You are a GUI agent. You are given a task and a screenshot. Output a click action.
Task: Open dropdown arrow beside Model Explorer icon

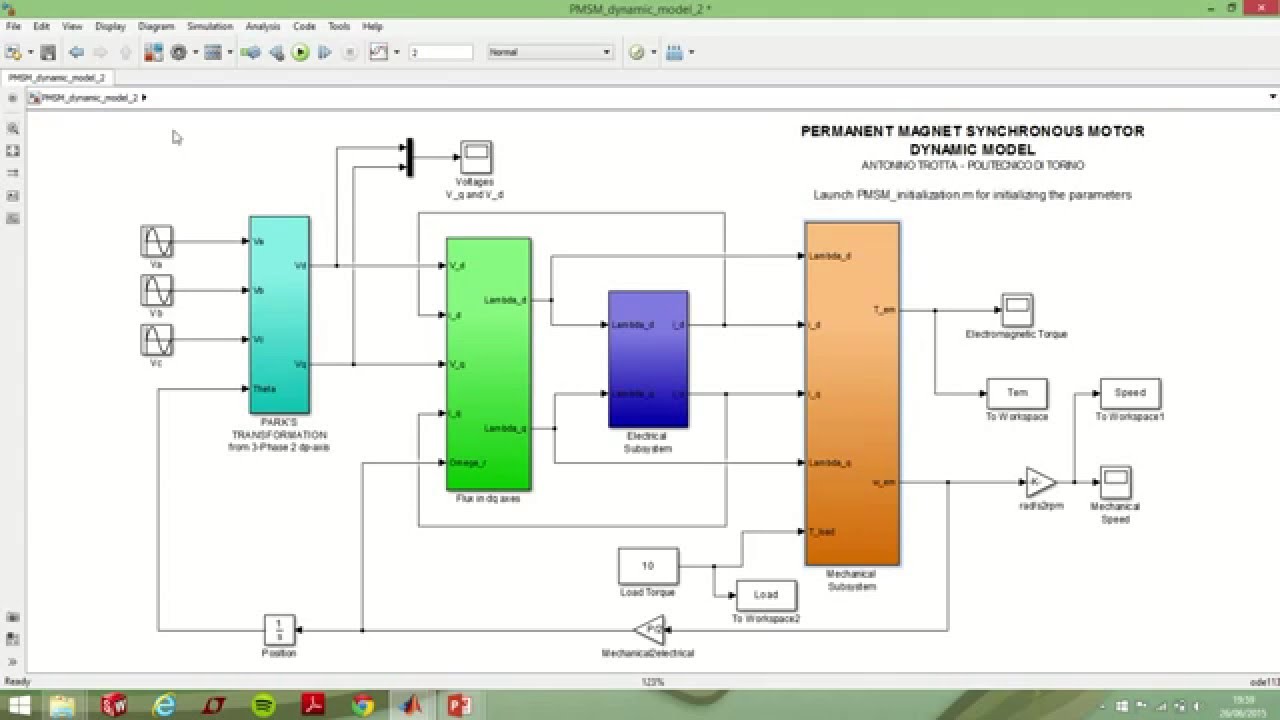(230, 52)
